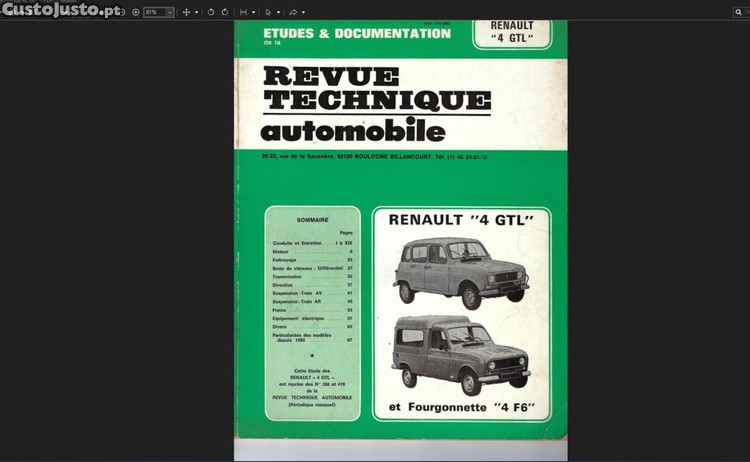Image resolution: width=750 pixels, height=462 pixels.
Task: Click the share arrow icon
Action: click(293, 12)
